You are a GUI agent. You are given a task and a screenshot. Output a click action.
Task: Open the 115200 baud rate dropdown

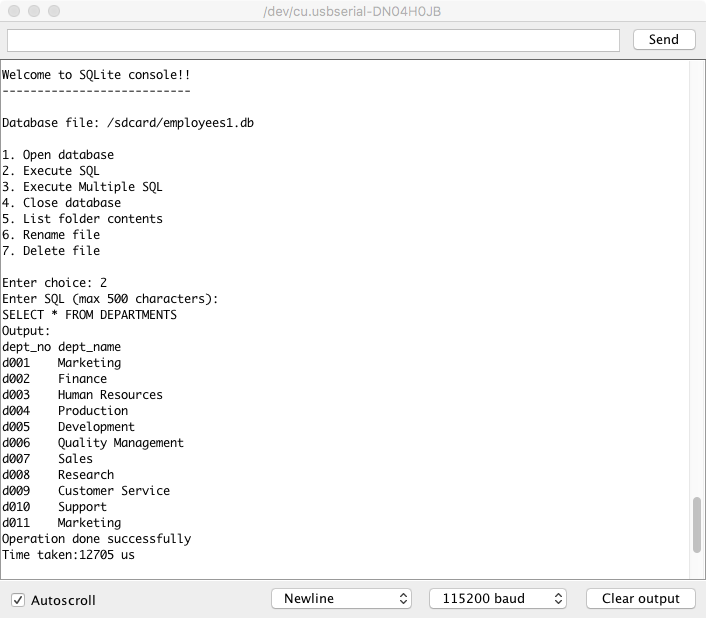[x=497, y=599]
